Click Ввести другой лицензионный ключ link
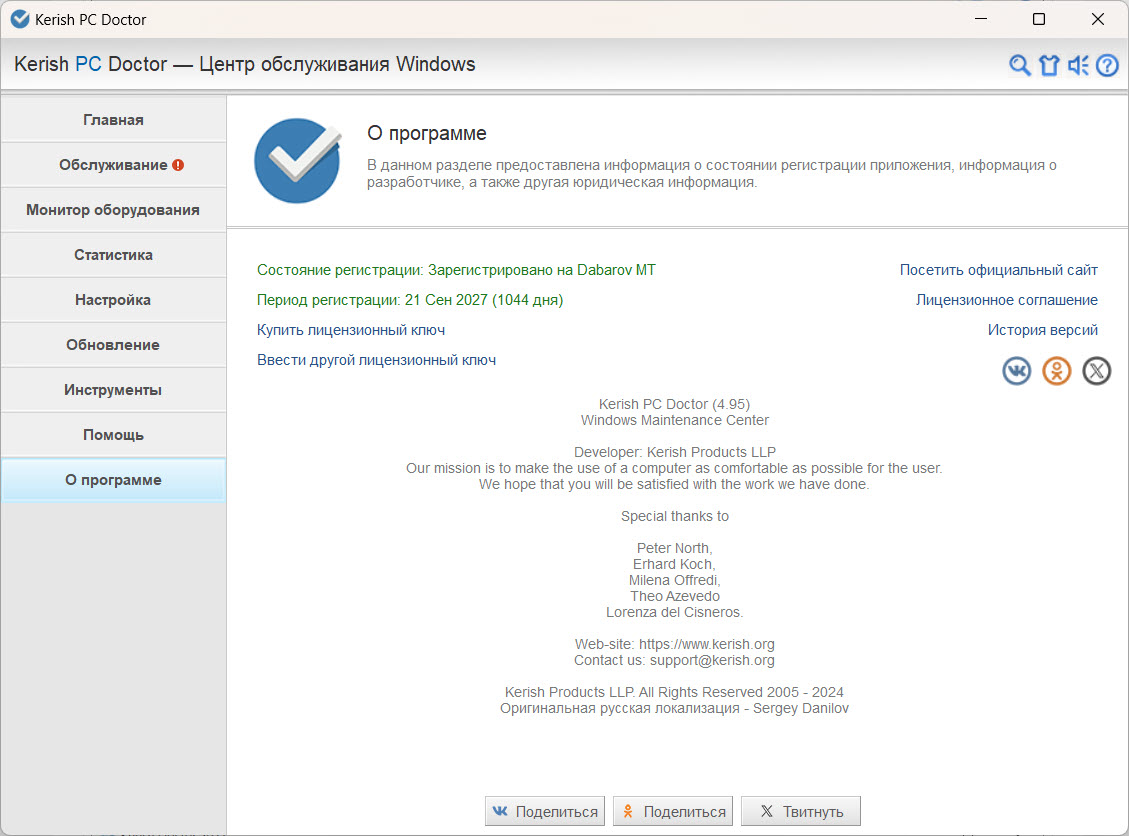1129x836 pixels. click(x=376, y=360)
